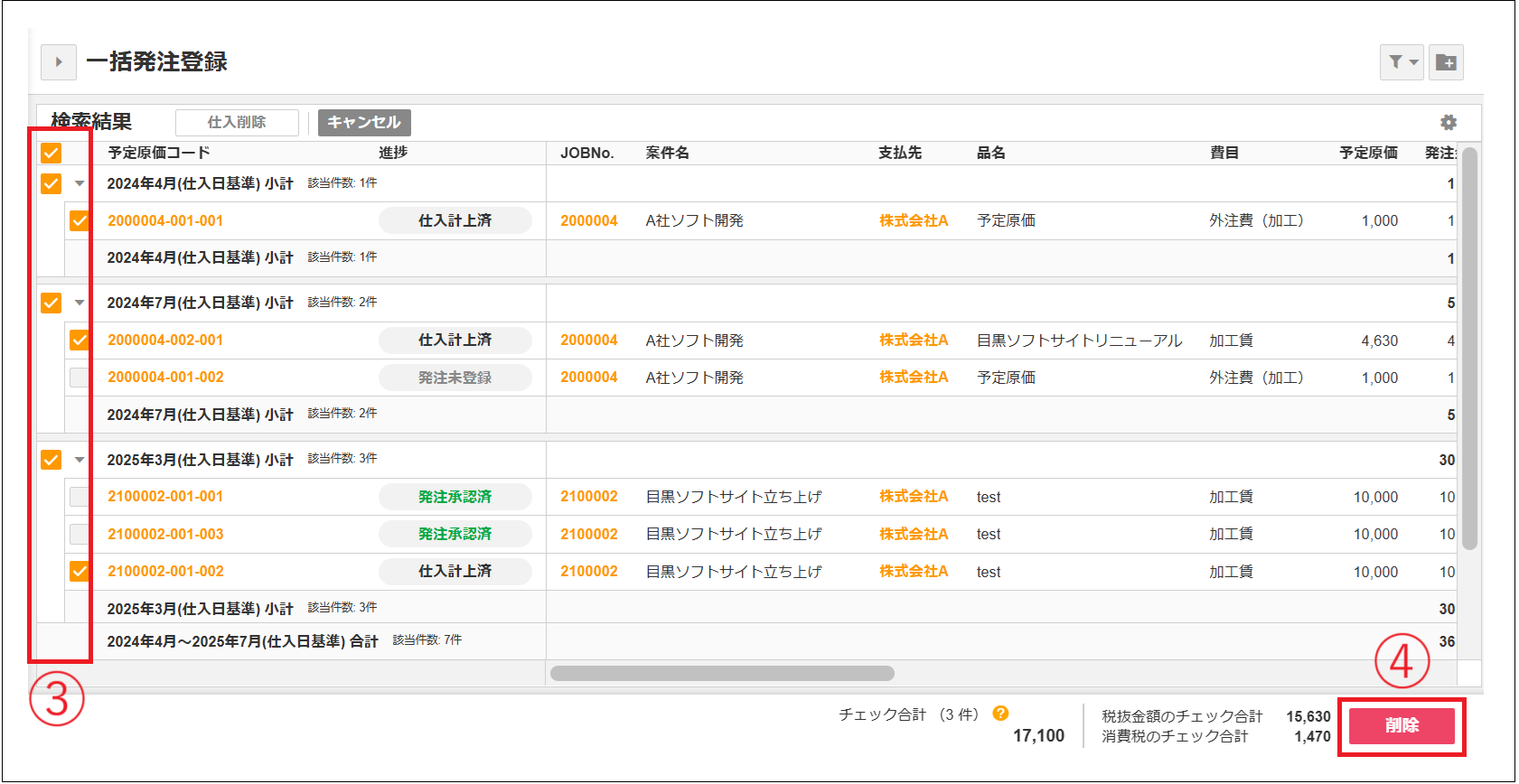
Task: Sort by the 支払先 column header
Action: (x=900, y=153)
